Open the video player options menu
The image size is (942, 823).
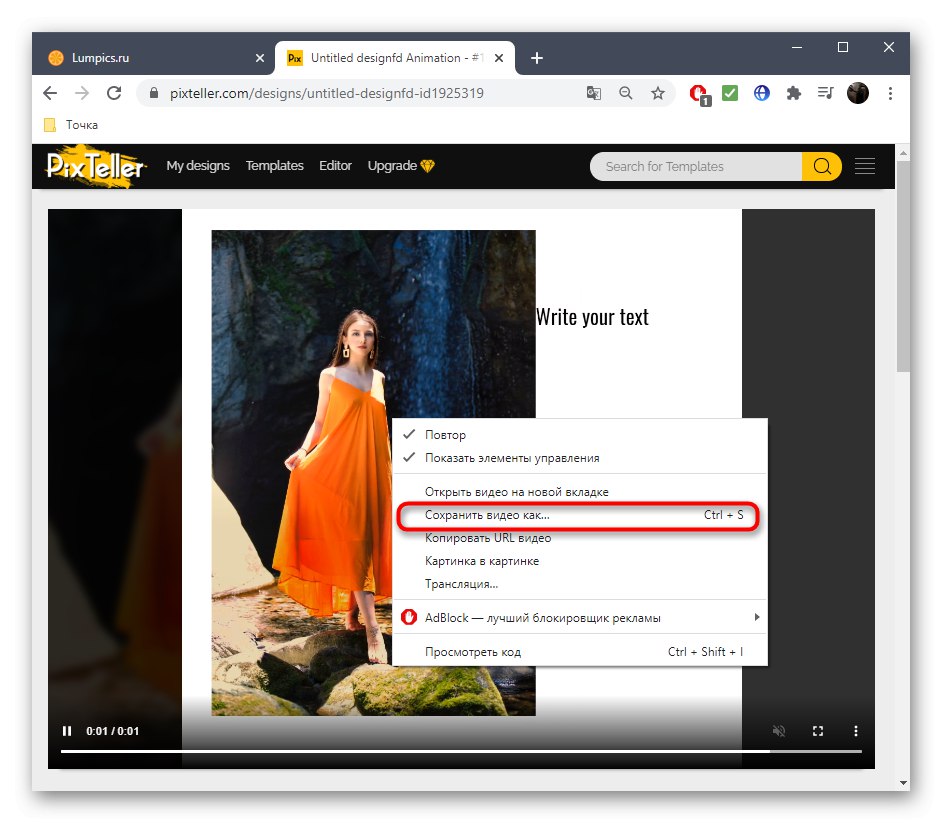tap(856, 731)
